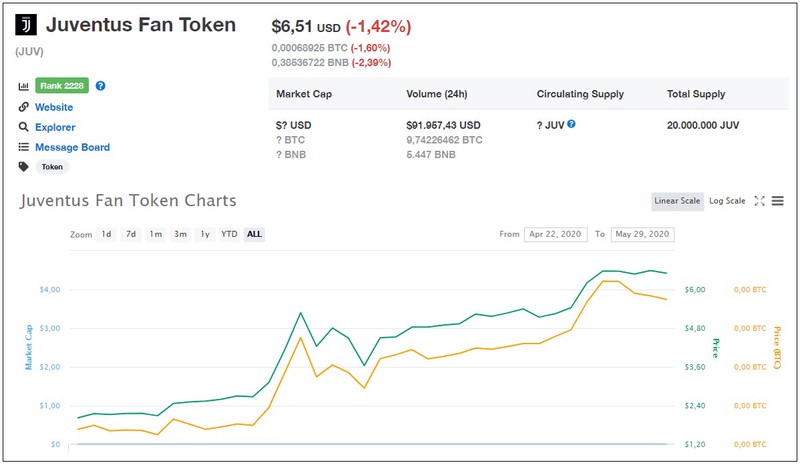Screen dimensions: 800x465
Task: Set chart zoom to 7d
Action: click(x=131, y=234)
